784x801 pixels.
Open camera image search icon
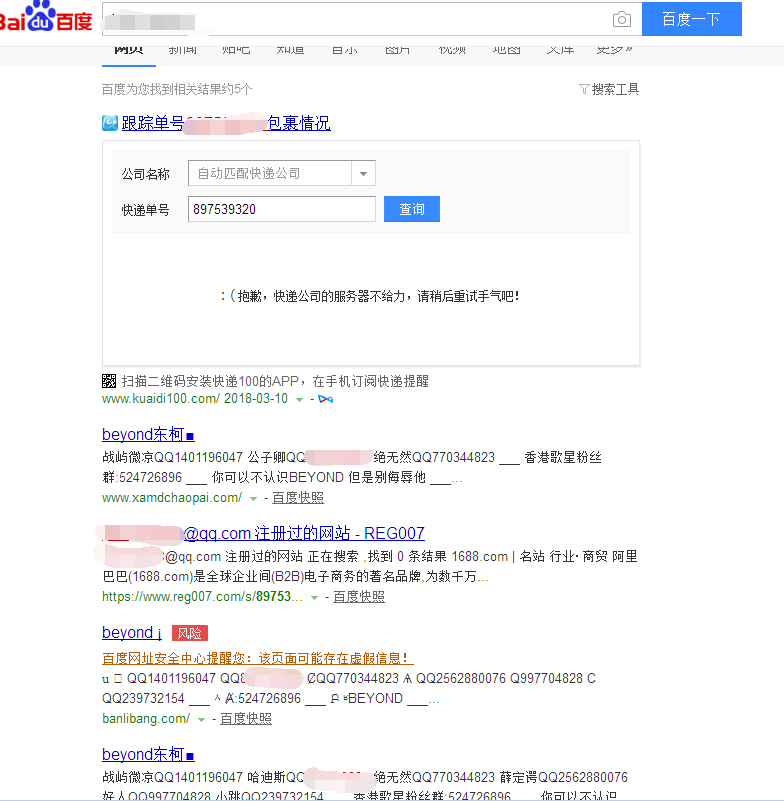[x=621, y=19]
